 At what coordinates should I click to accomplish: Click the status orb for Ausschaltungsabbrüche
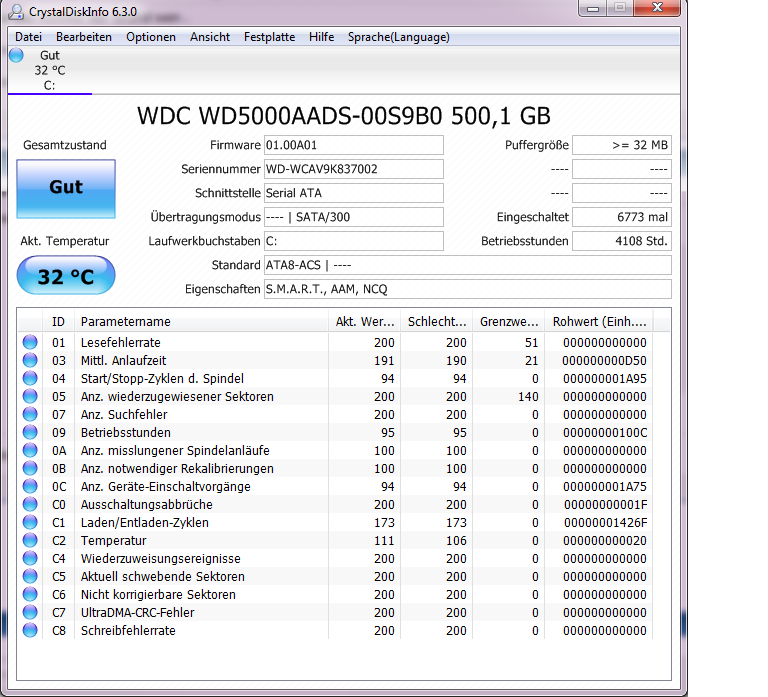click(30, 504)
